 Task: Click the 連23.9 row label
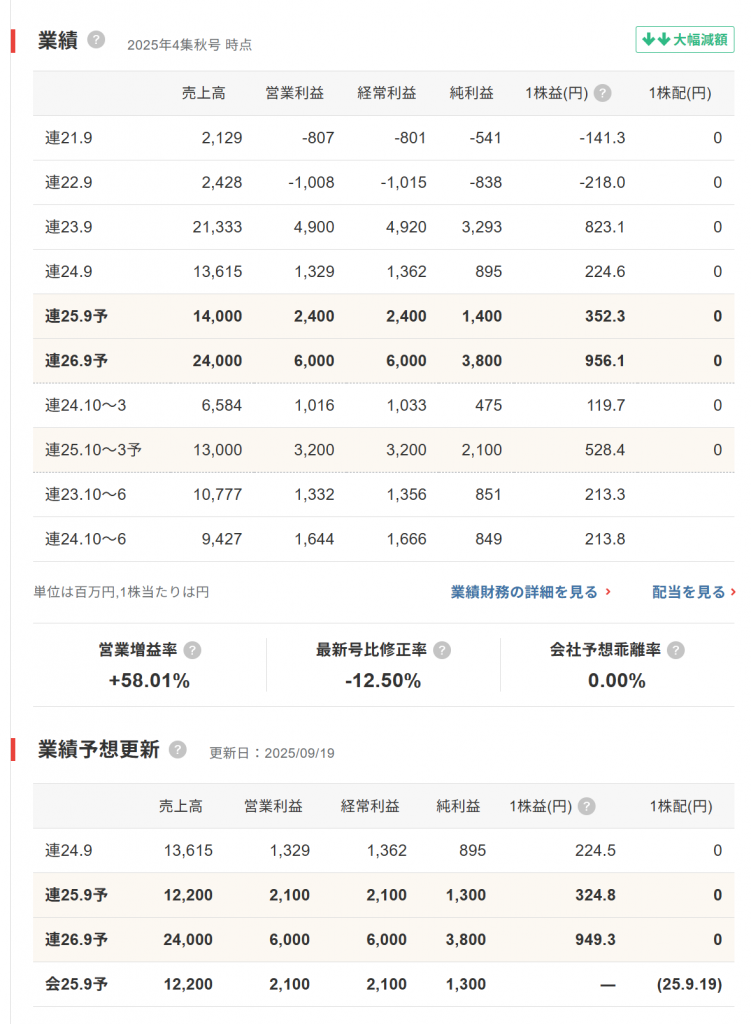tap(69, 227)
